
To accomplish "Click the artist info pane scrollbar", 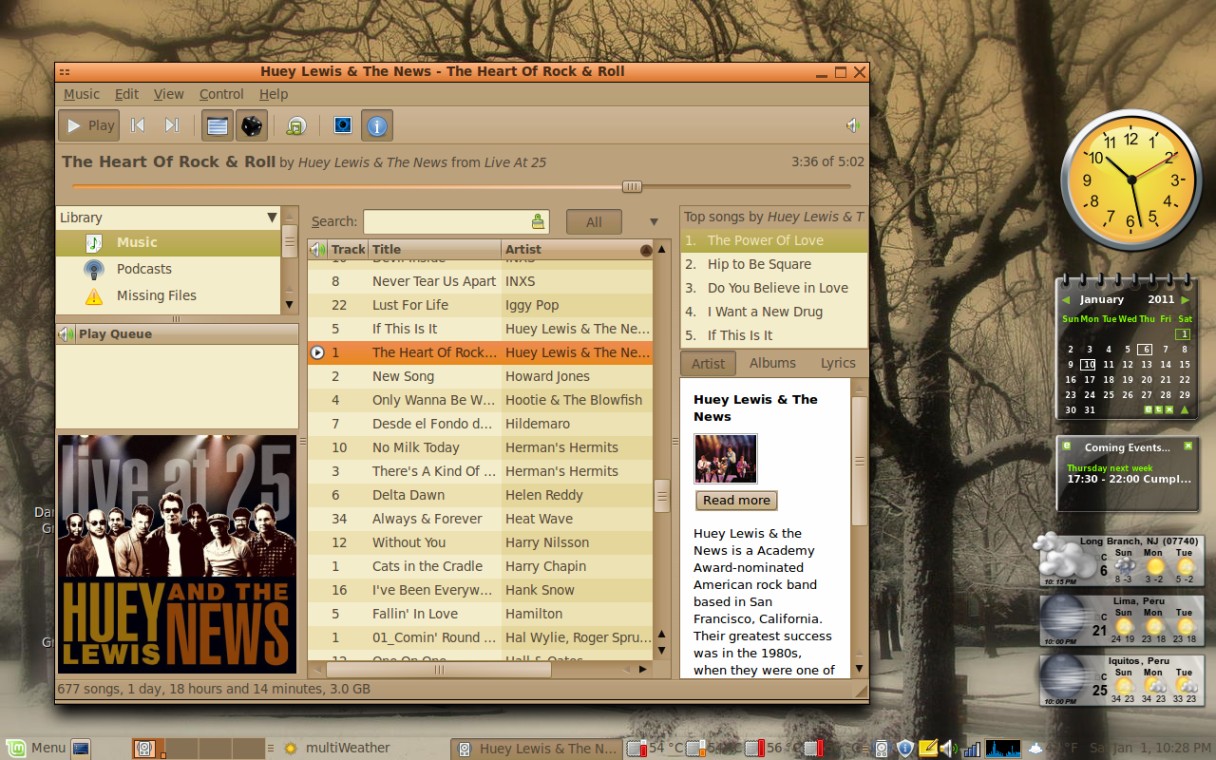I will click(859, 461).
